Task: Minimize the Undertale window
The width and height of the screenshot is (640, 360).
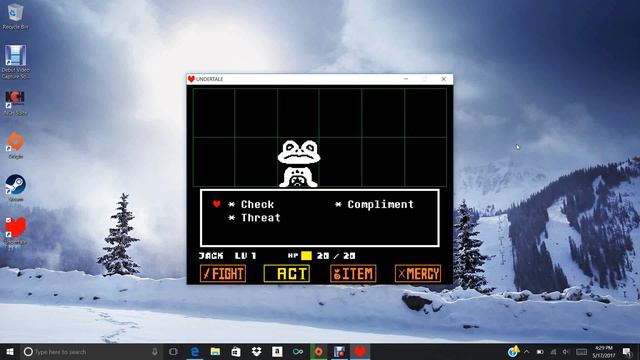Action: (x=406, y=79)
